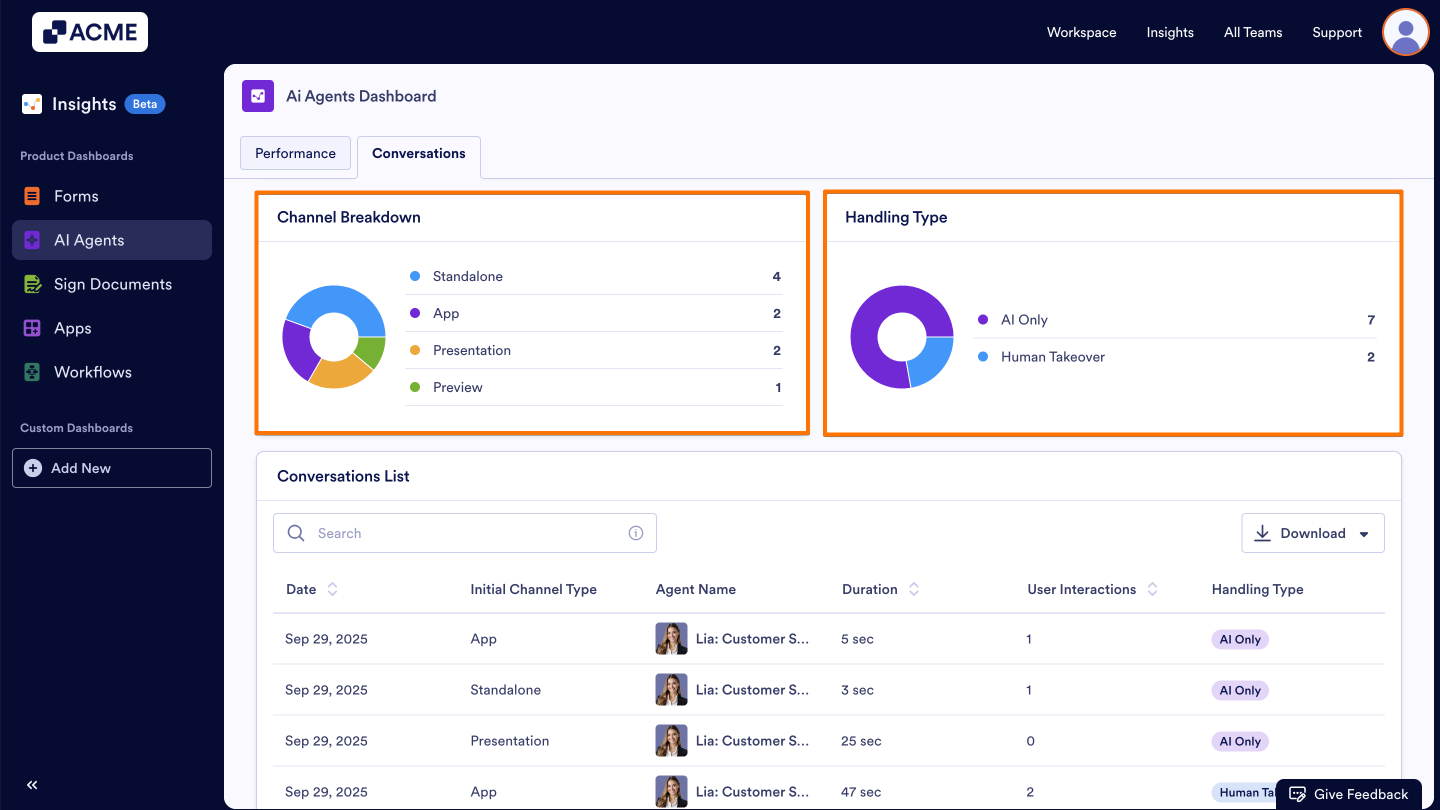Expand the Download format dropdown arrow
The height and width of the screenshot is (810, 1440).
coord(1363,533)
